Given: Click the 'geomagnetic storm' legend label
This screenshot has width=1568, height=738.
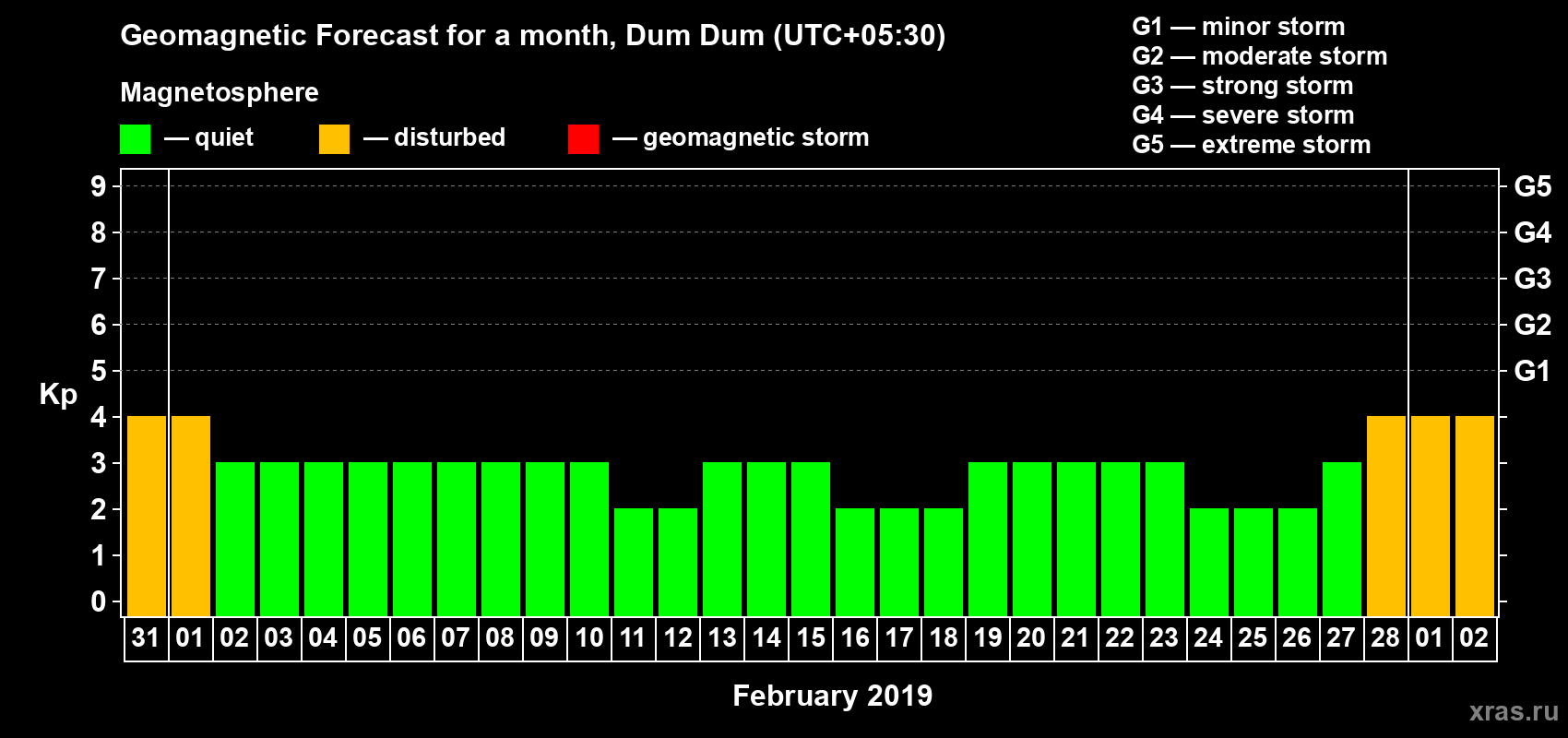Looking at the screenshot, I should (755, 137).
